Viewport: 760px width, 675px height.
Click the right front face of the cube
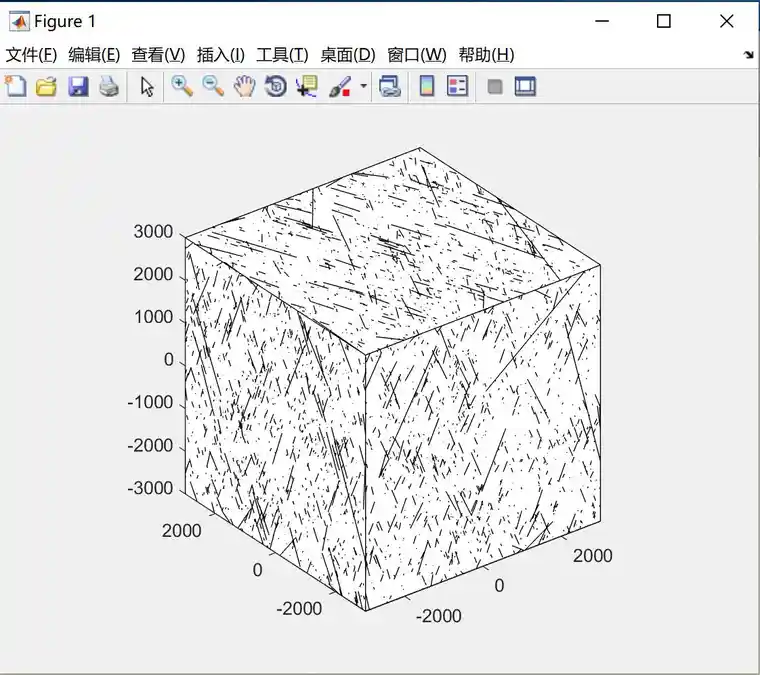pyautogui.click(x=483, y=439)
